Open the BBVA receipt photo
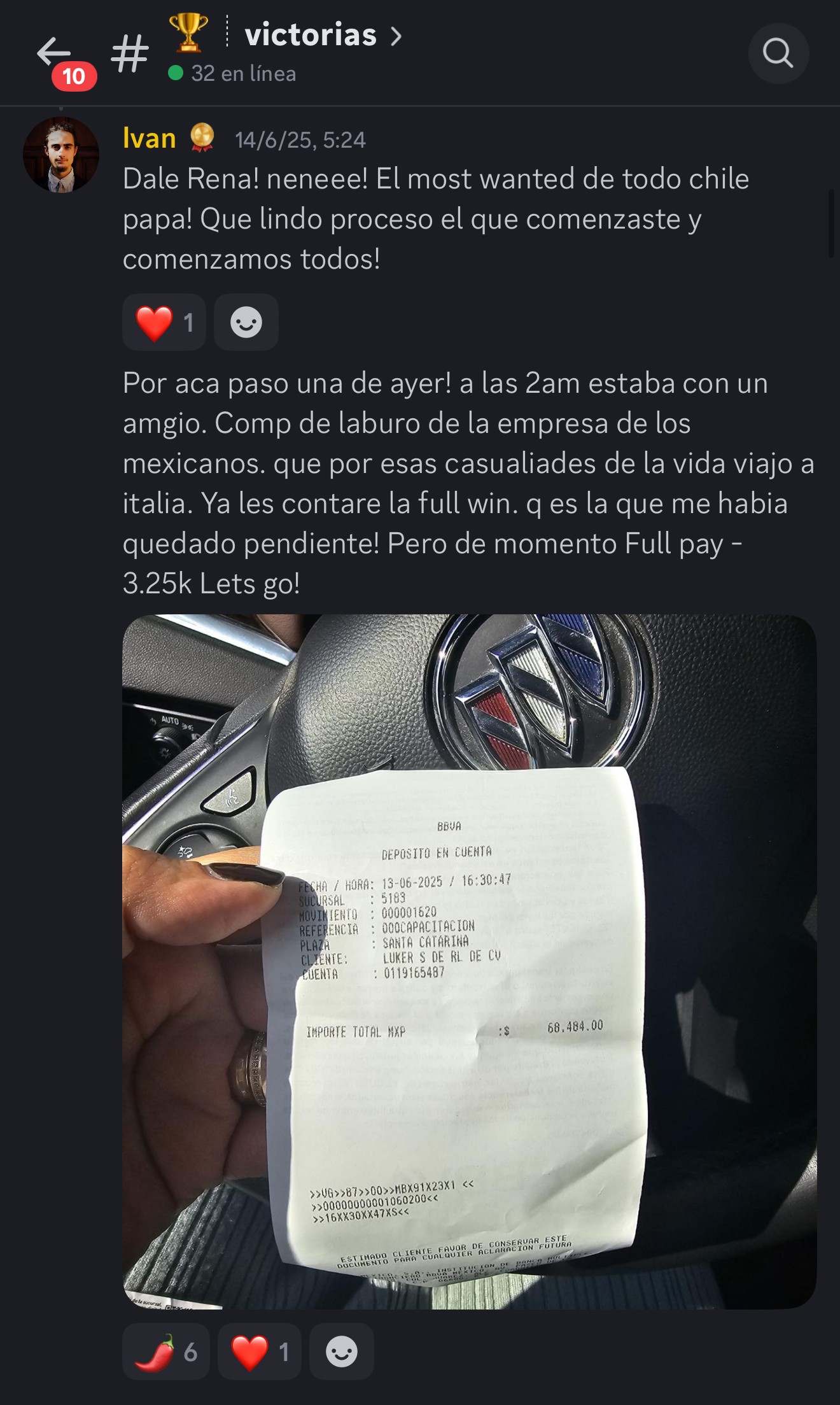This screenshot has width=840, height=1405. pyautogui.click(x=470, y=961)
